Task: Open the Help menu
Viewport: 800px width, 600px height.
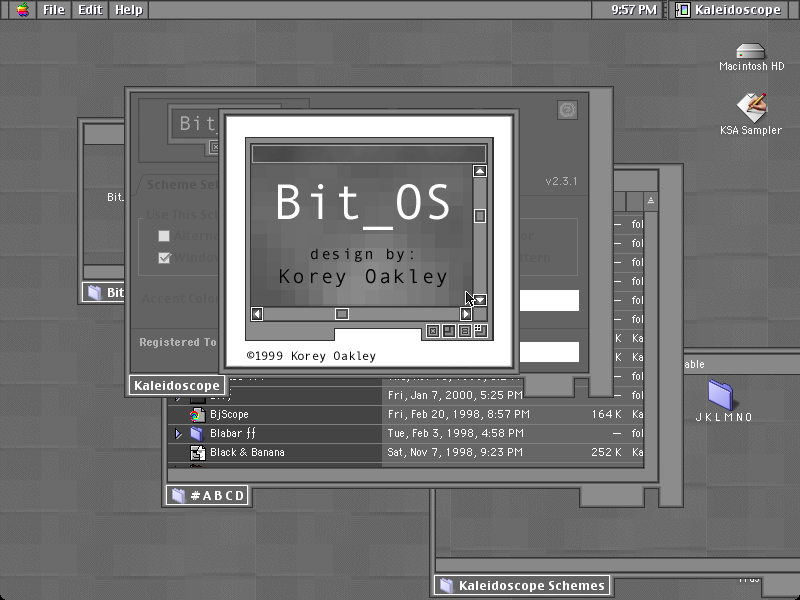Action: [x=129, y=10]
